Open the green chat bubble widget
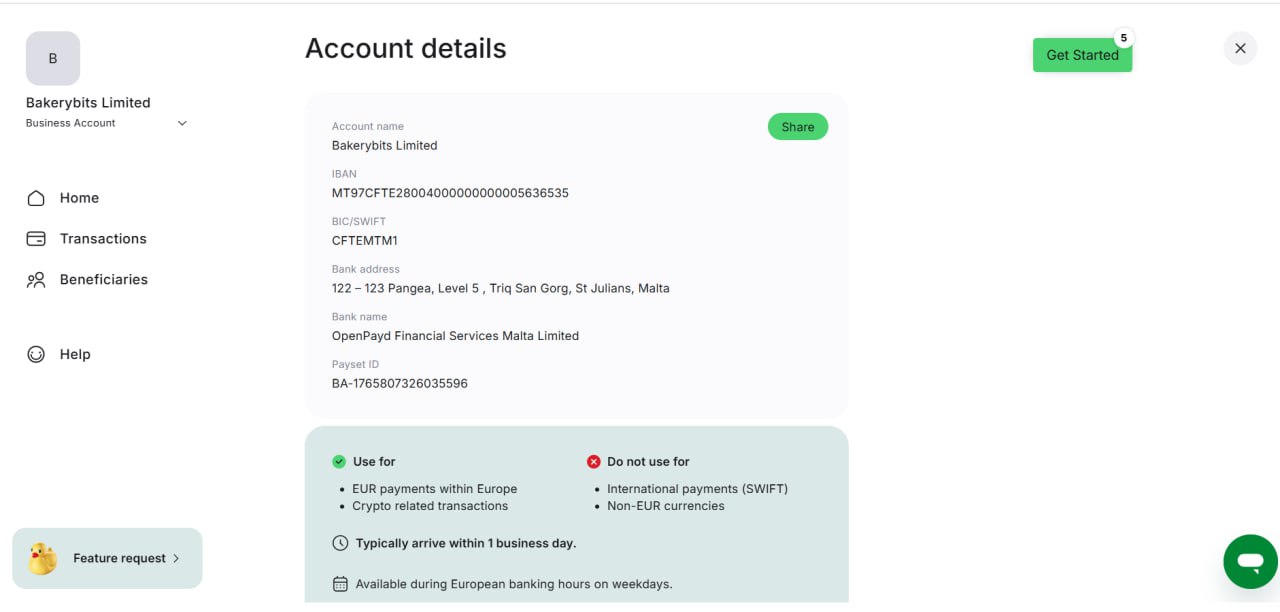Screen dimensions: 1280x612 1250,562
